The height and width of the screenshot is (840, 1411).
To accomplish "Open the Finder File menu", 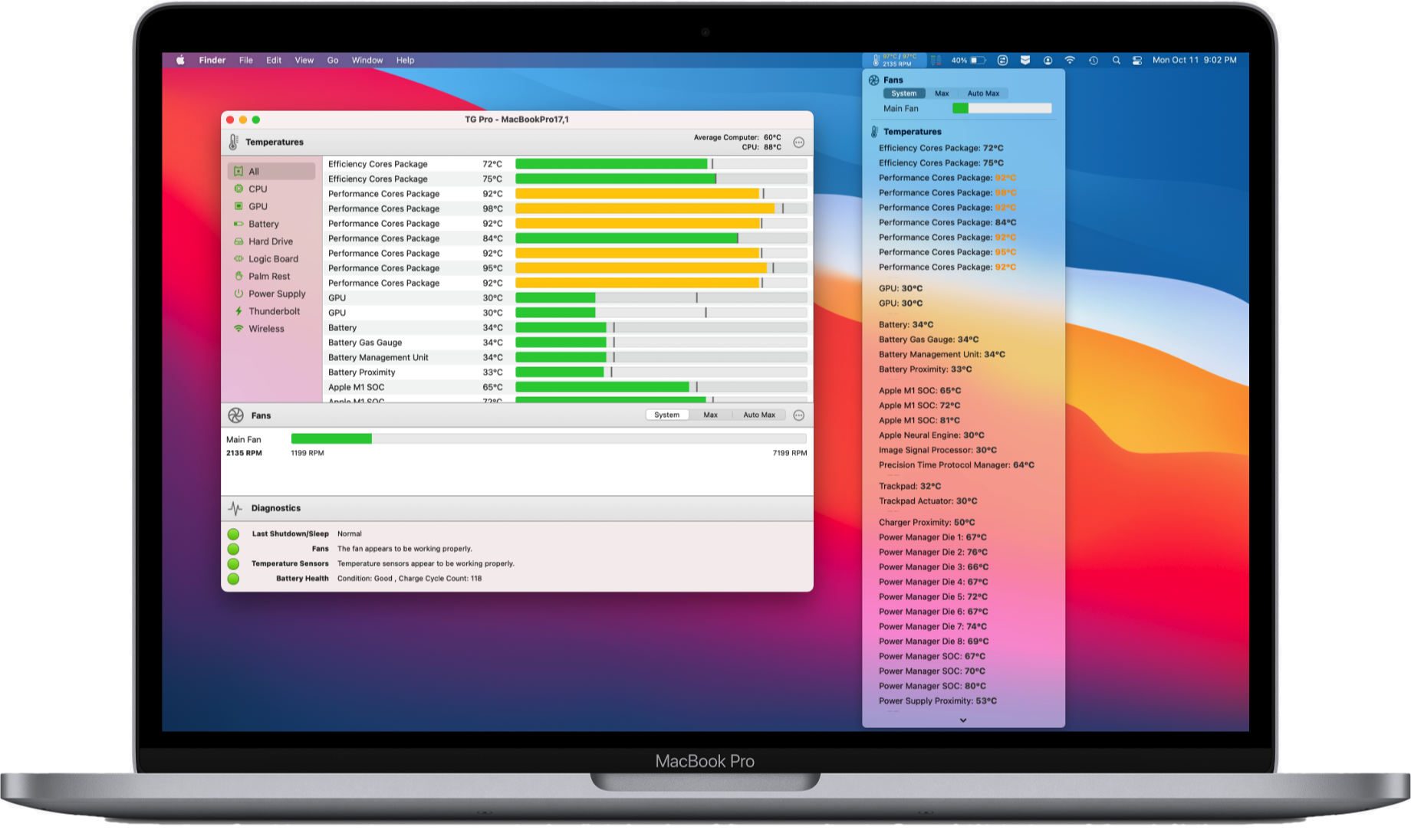I will (x=245, y=60).
